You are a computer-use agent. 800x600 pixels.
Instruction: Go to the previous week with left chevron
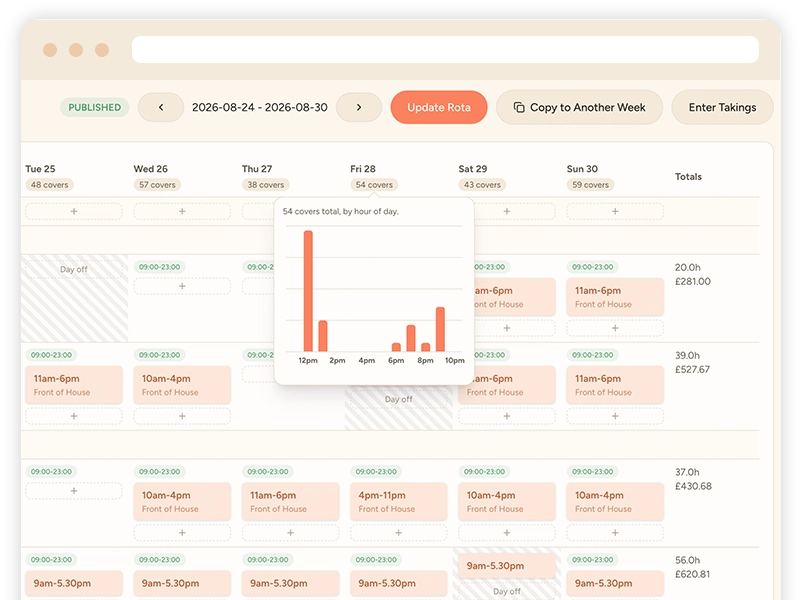click(x=161, y=107)
